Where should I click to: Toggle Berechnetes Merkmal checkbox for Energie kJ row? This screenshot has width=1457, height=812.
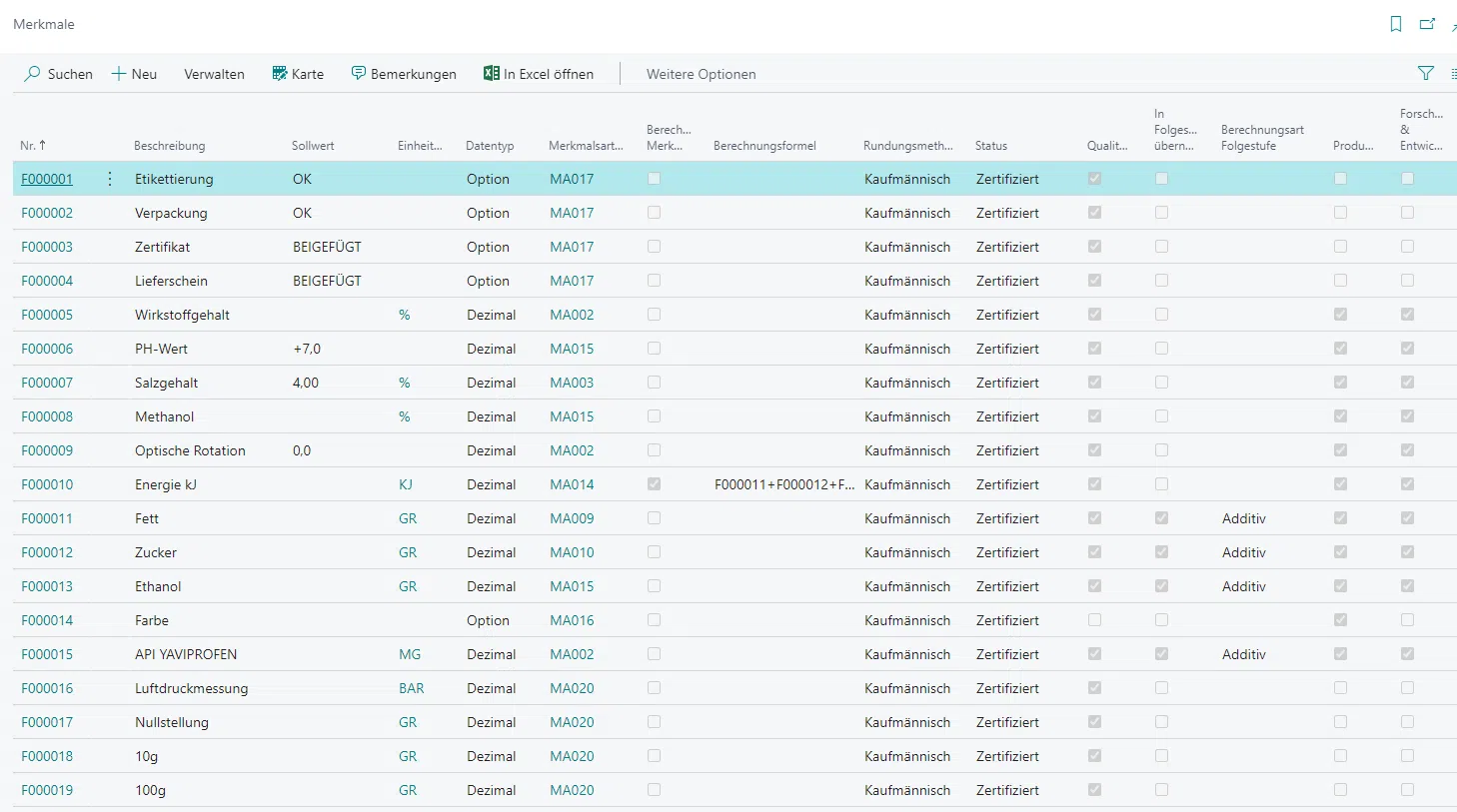(x=654, y=484)
